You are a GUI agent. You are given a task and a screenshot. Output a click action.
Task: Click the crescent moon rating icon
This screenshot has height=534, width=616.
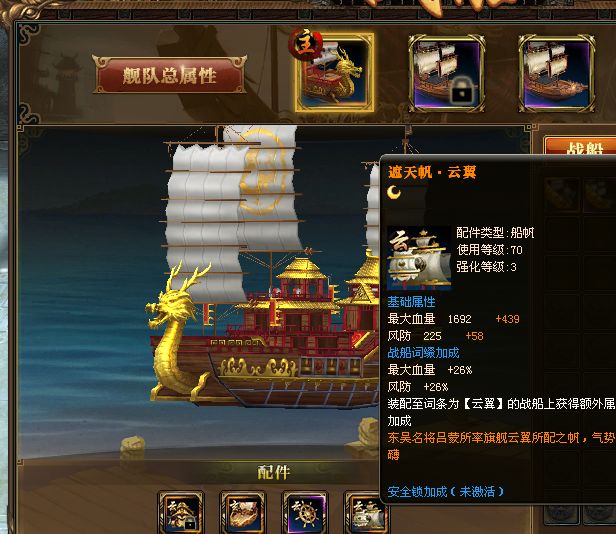tap(394, 192)
